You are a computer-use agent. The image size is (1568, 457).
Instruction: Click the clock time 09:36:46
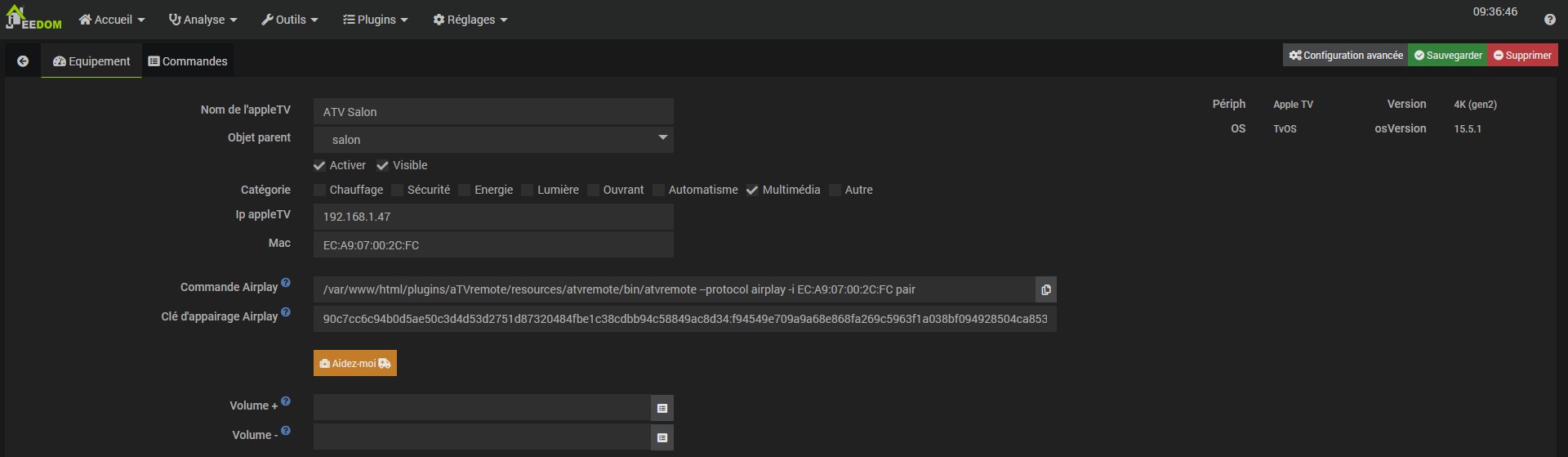(1495, 11)
